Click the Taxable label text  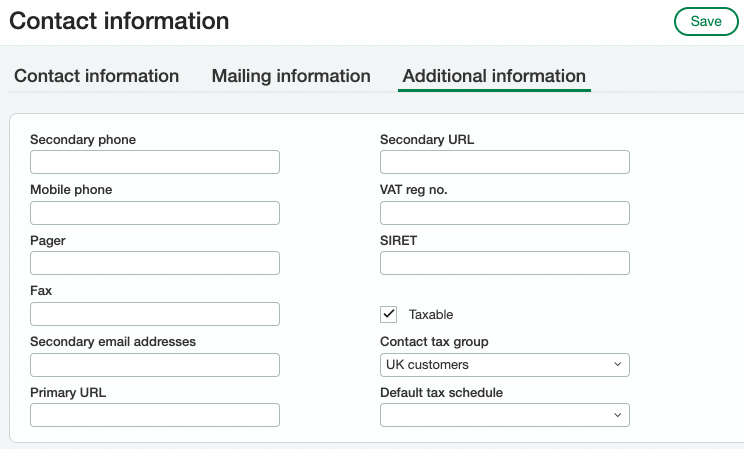431,314
